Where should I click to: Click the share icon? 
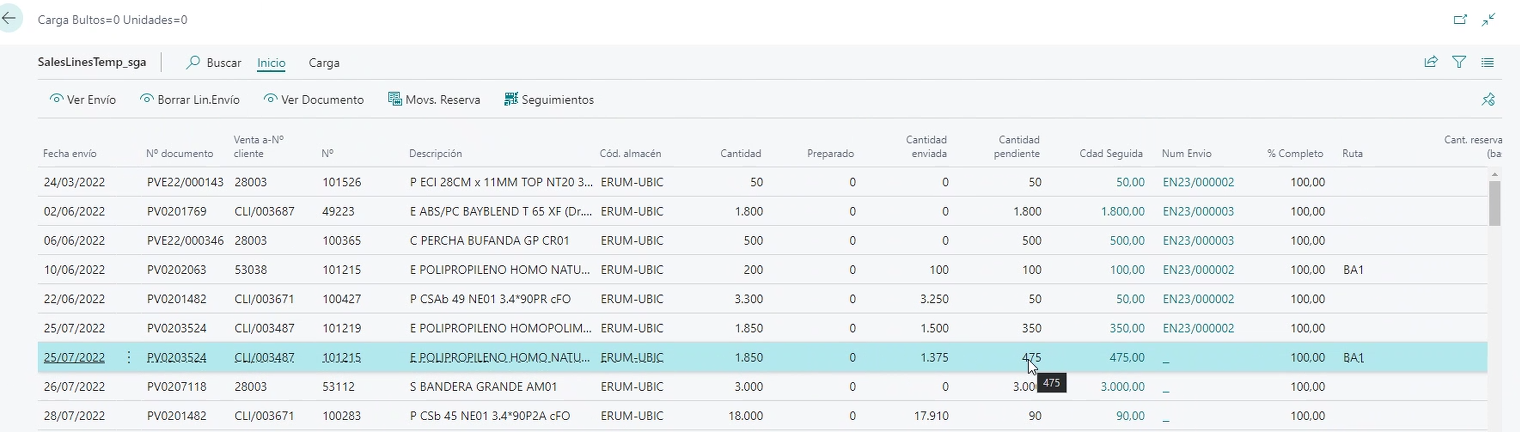pyautogui.click(x=1431, y=62)
